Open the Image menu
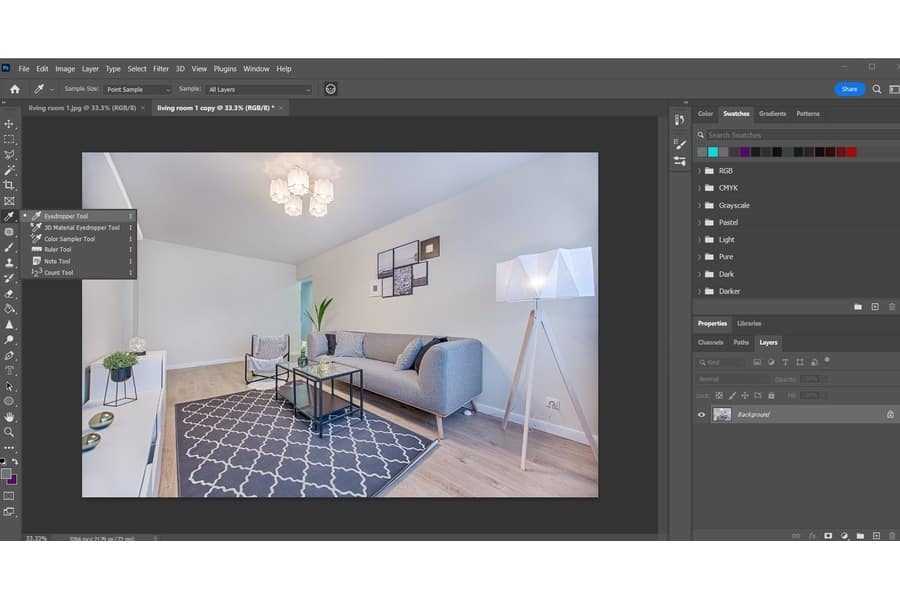 65,69
